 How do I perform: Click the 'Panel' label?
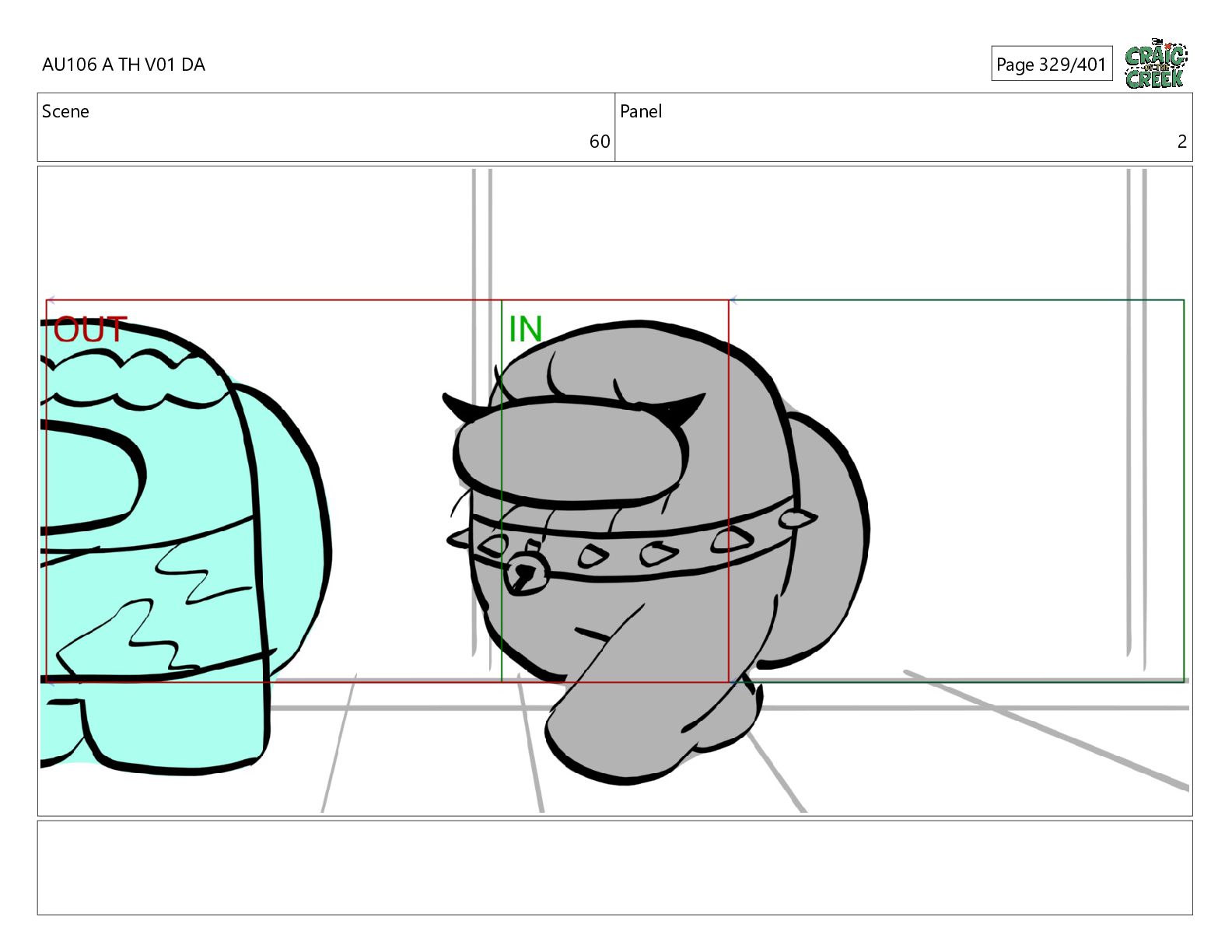[641, 111]
